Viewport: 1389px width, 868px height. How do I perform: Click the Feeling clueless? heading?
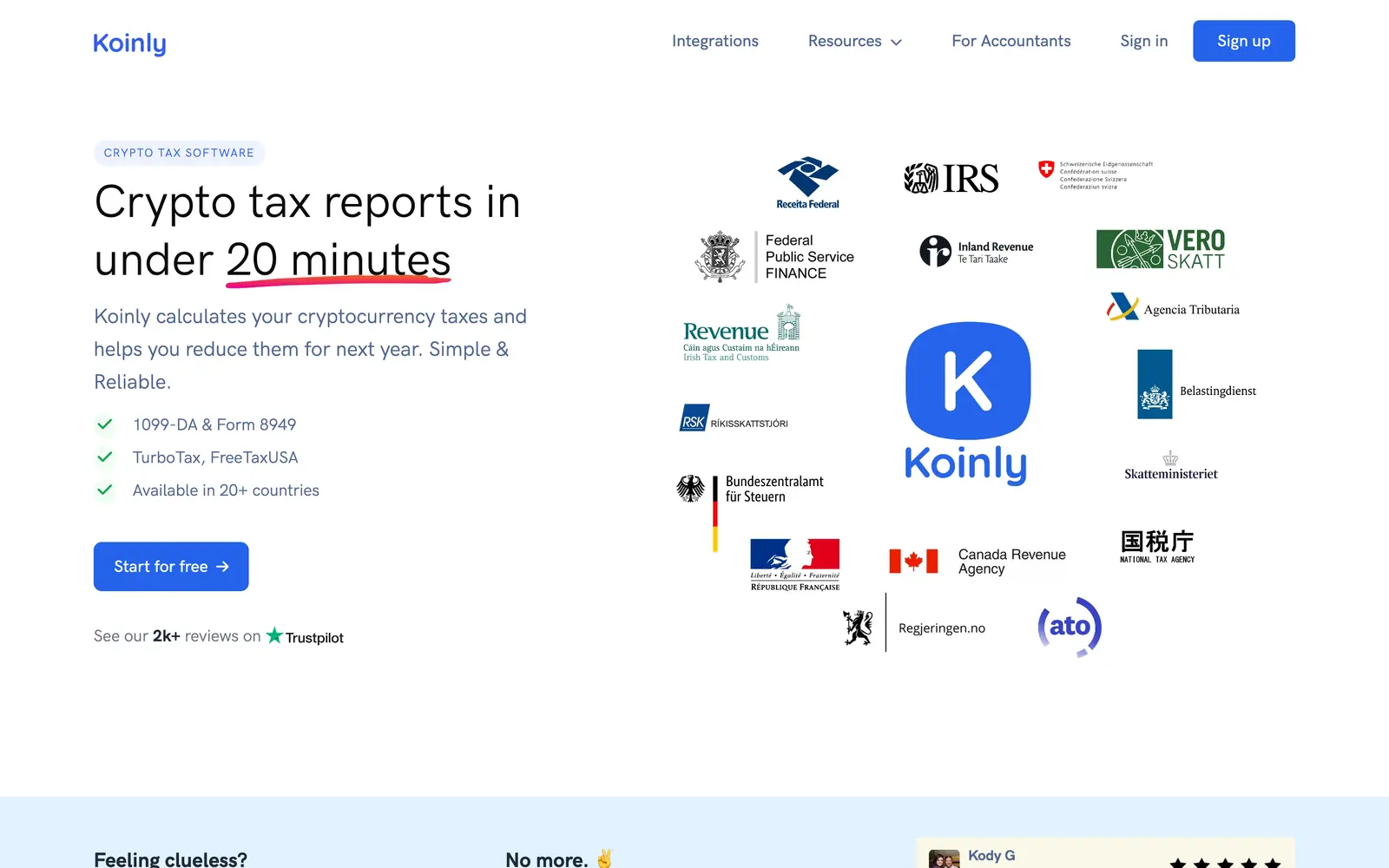(x=170, y=859)
